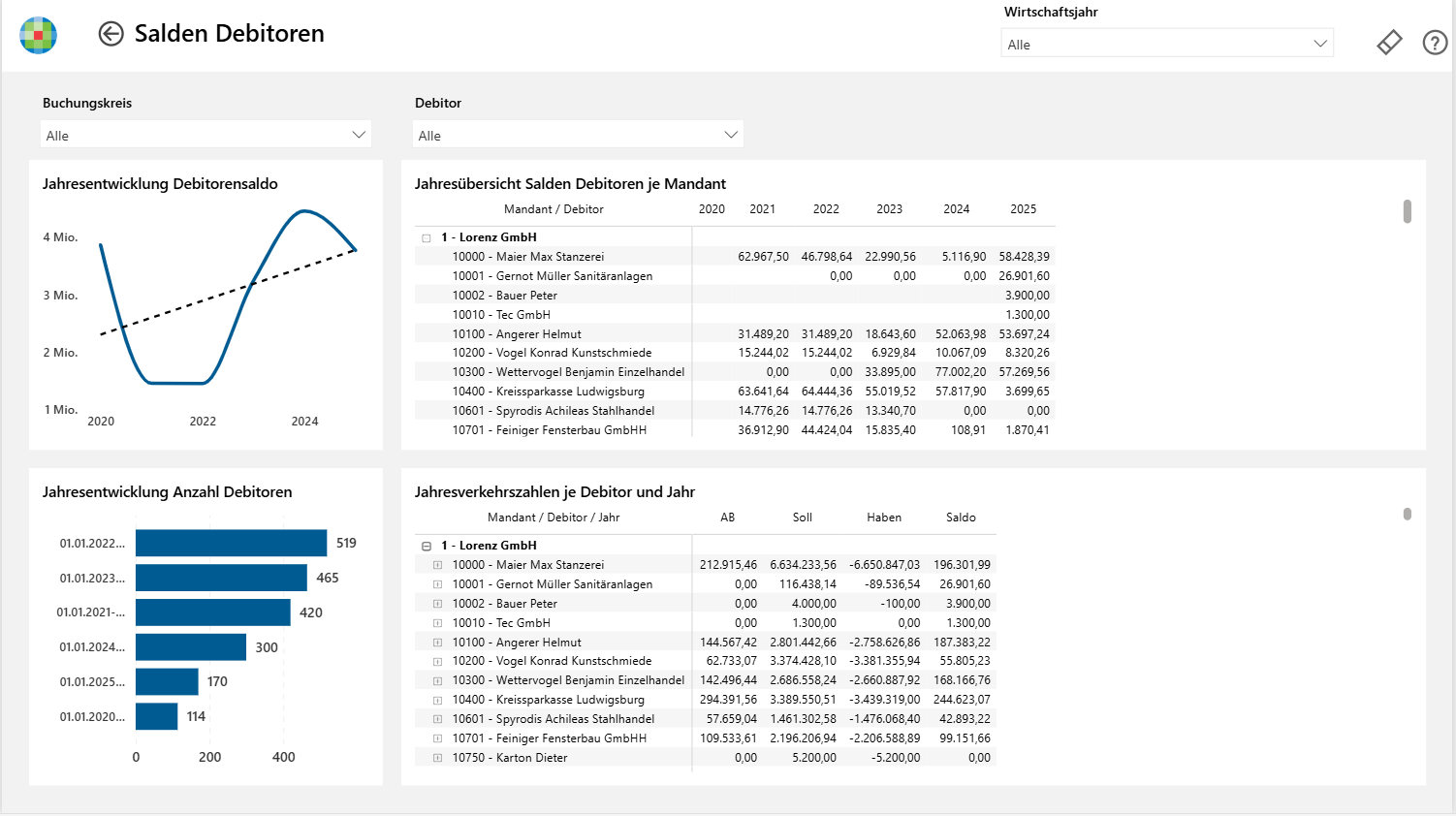Screen dimensions: 1456x816
Task: Click the colorful app logo
Action: [x=39, y=35]
